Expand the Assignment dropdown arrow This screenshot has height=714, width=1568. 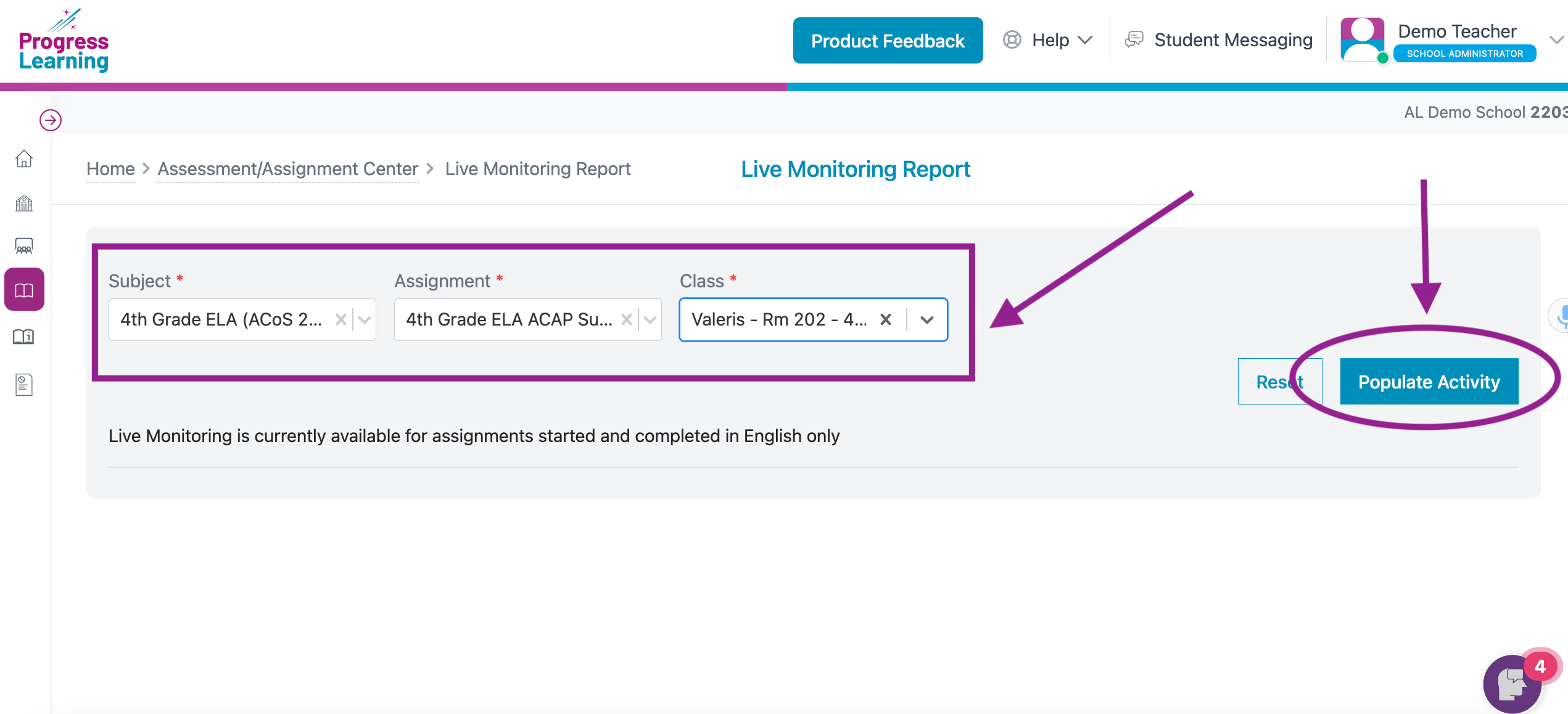pyautogui.click(x=650, y=319)
